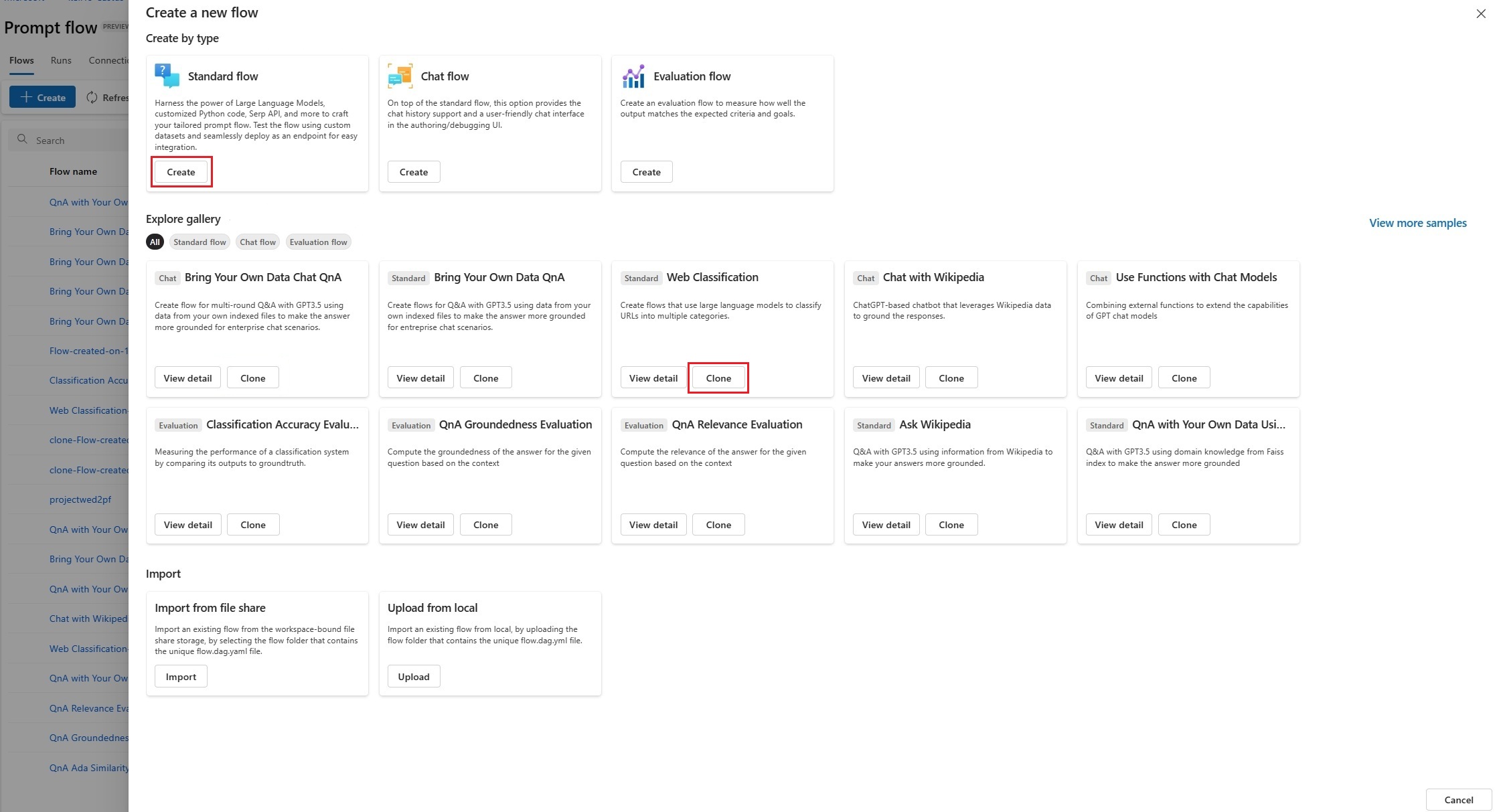
Task: Open the Flows tab
Action: point(21,60)
